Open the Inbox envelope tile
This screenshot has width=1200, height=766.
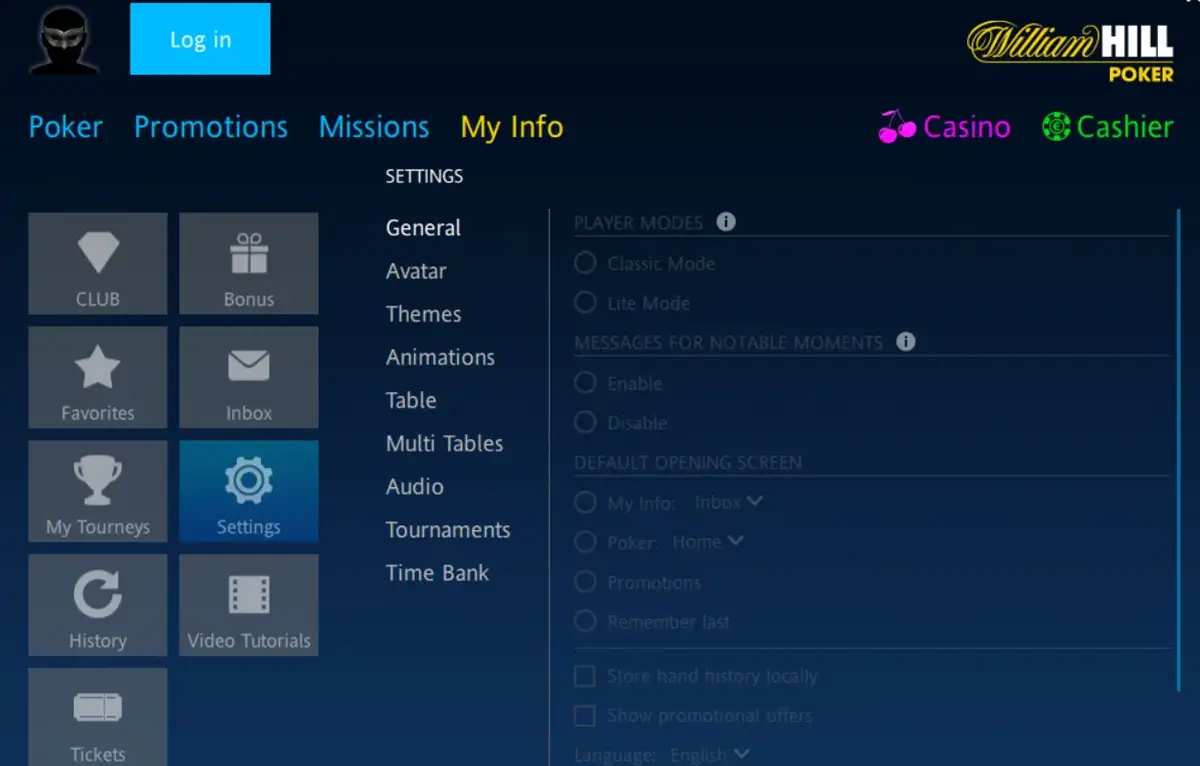coord(249,377)
